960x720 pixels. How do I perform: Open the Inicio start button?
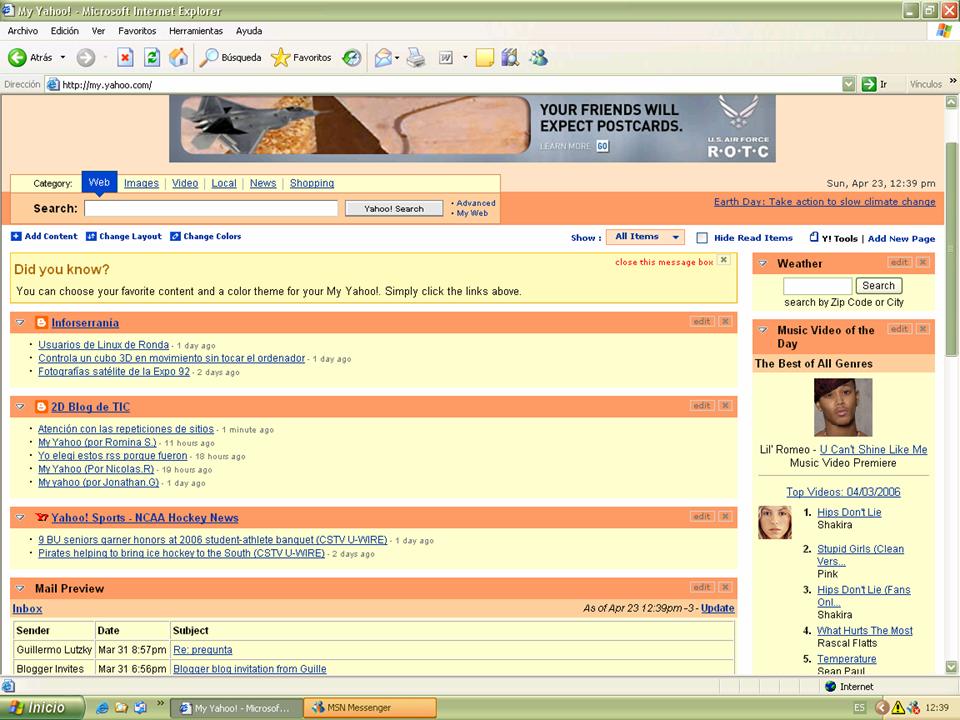[x=41, y=708]
